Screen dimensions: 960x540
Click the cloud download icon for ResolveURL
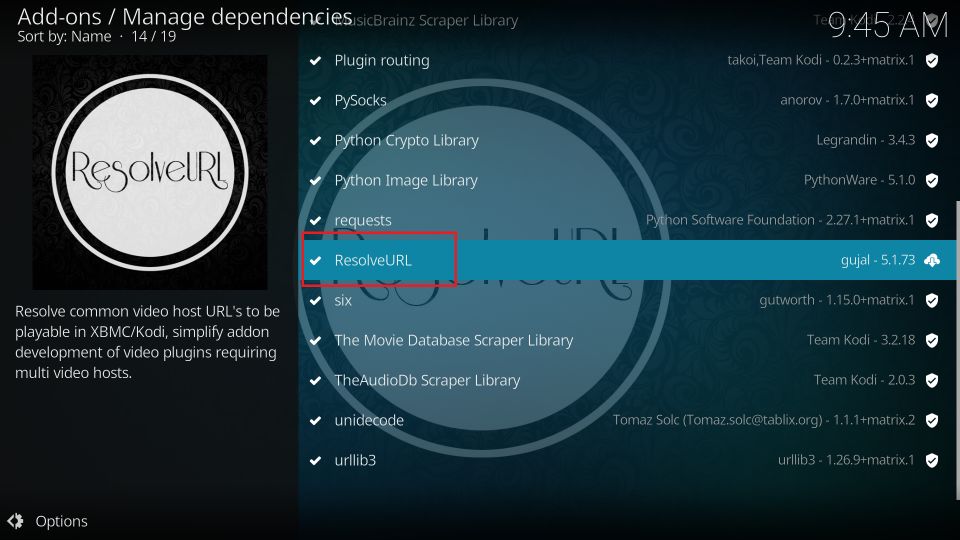click(x=931, y=260)
